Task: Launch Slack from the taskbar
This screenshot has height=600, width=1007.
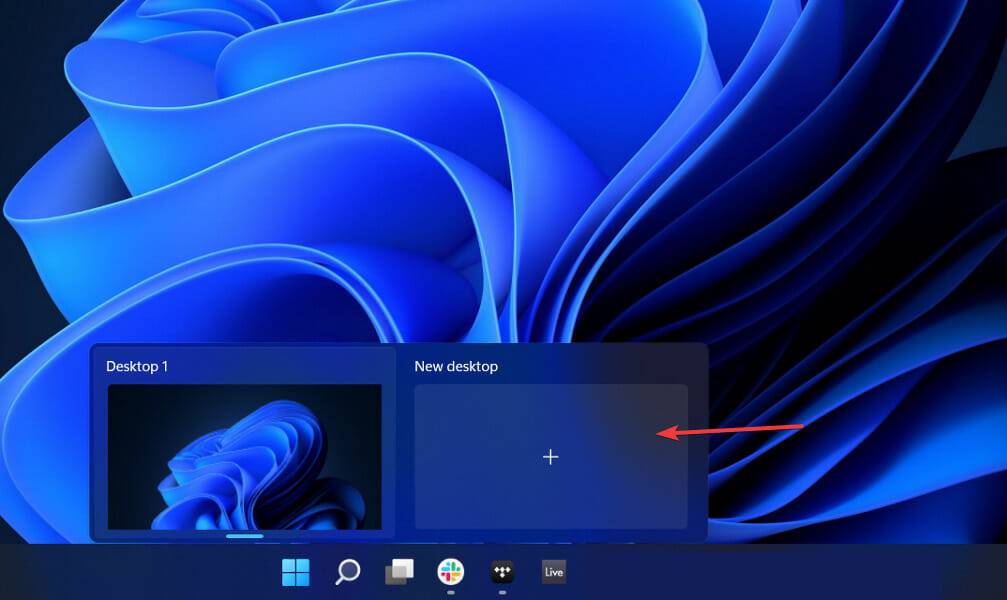Action: [x=451, y=572]
